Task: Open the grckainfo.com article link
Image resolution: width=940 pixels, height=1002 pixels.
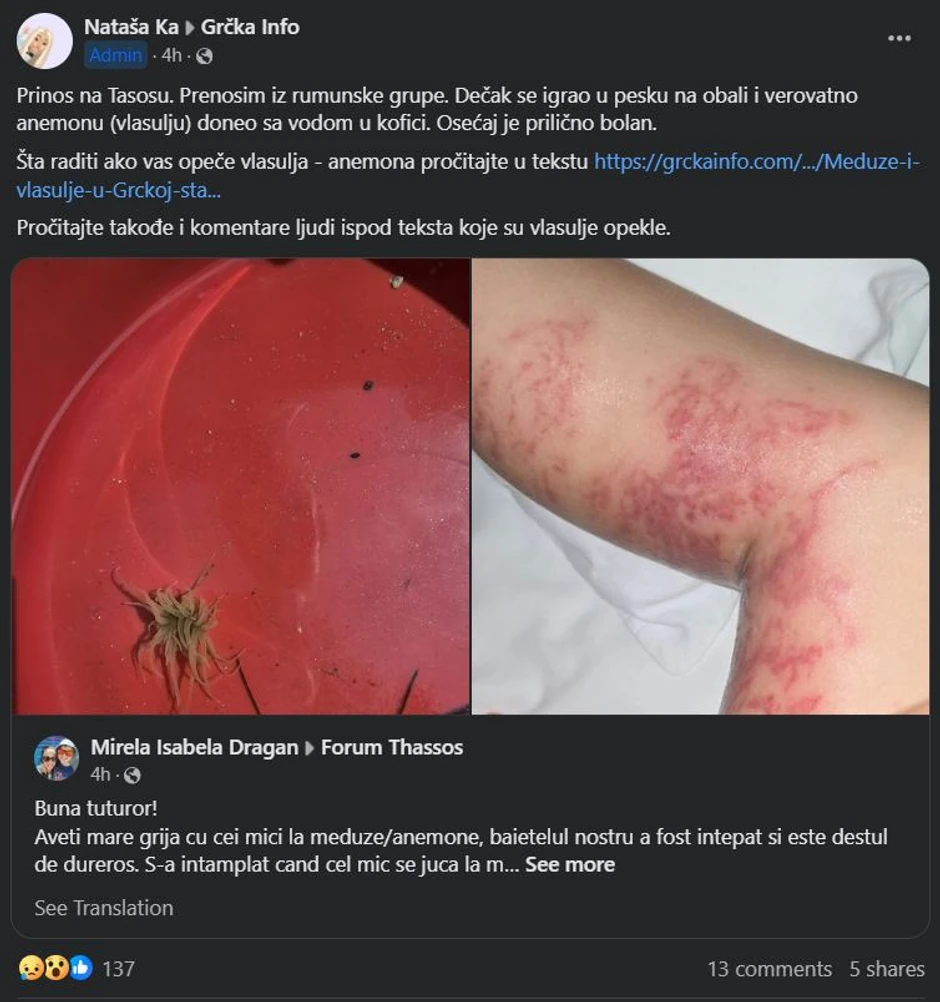Action: click(756, 161)
